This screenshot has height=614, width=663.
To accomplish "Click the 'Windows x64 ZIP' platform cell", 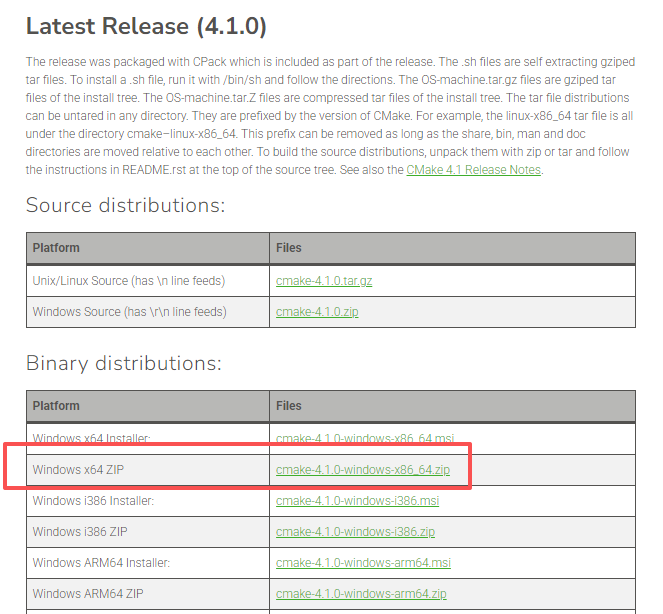I will point(148,470).
